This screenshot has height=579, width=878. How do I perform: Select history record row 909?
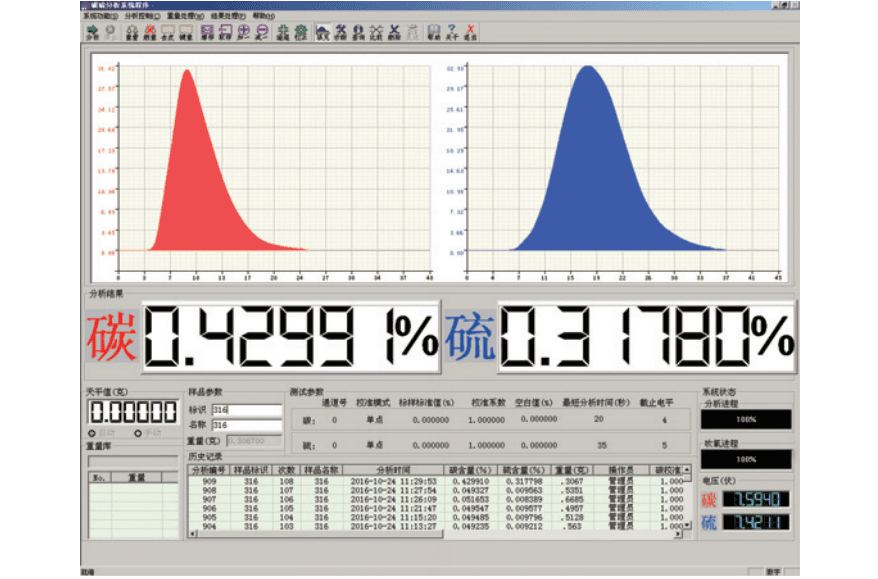(209, 481)
